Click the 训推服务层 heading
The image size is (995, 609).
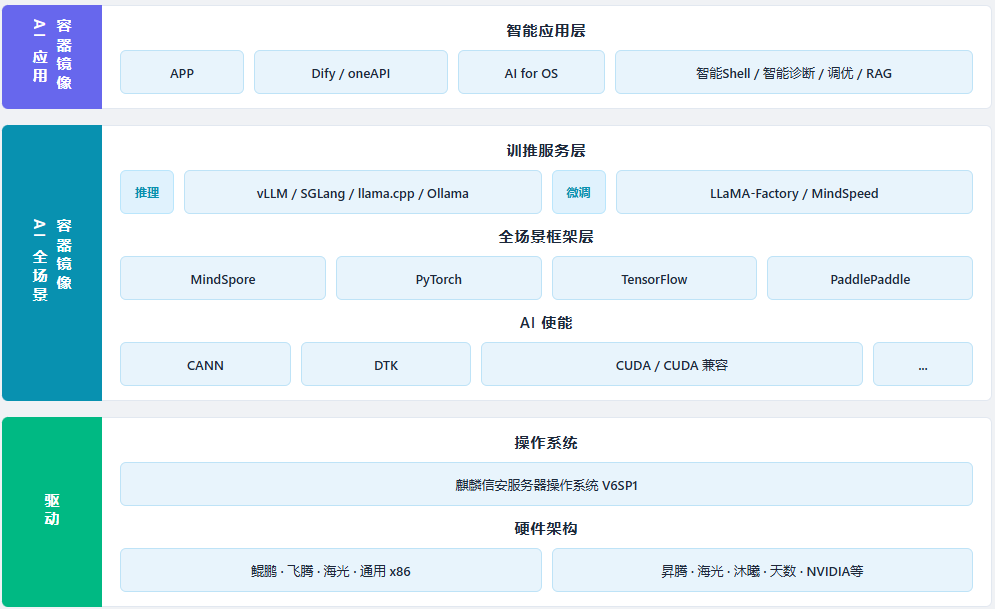pos(546,150)
